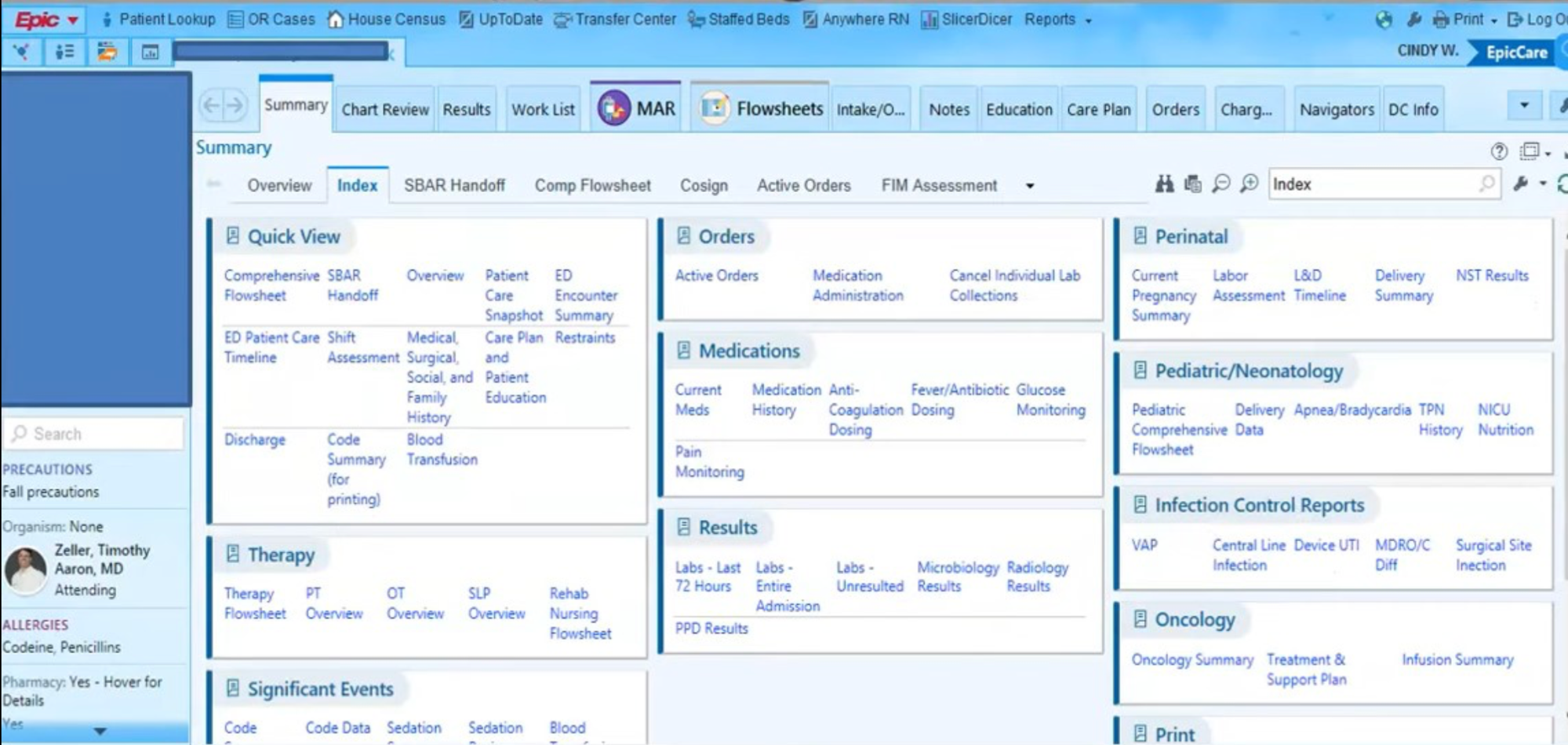Viewport: 1568px width, 745px height.
Task: Open Patient Lookup from the top toolbar
Action: 158,19
